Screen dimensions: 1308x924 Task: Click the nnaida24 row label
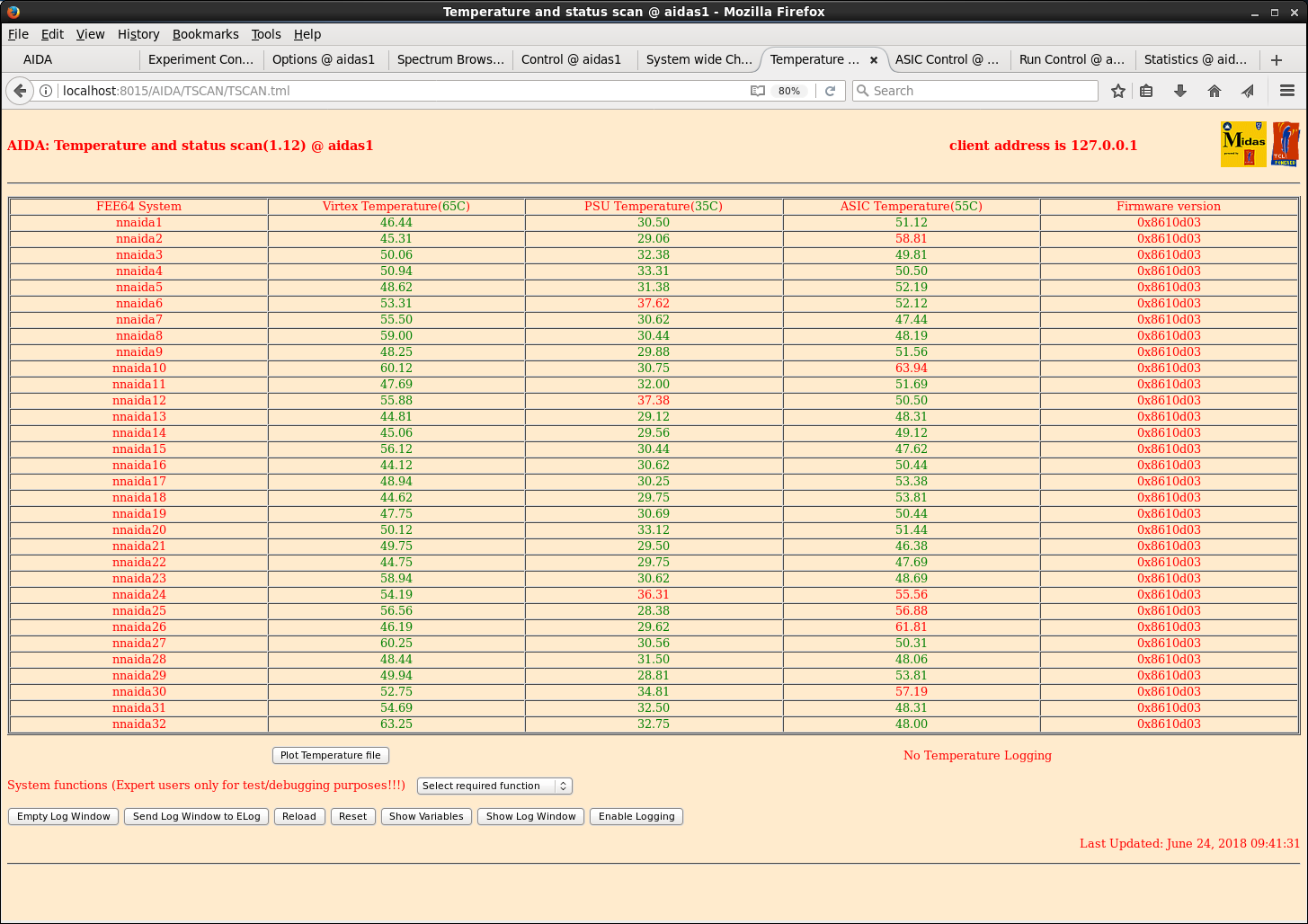[x=139, y=595]
